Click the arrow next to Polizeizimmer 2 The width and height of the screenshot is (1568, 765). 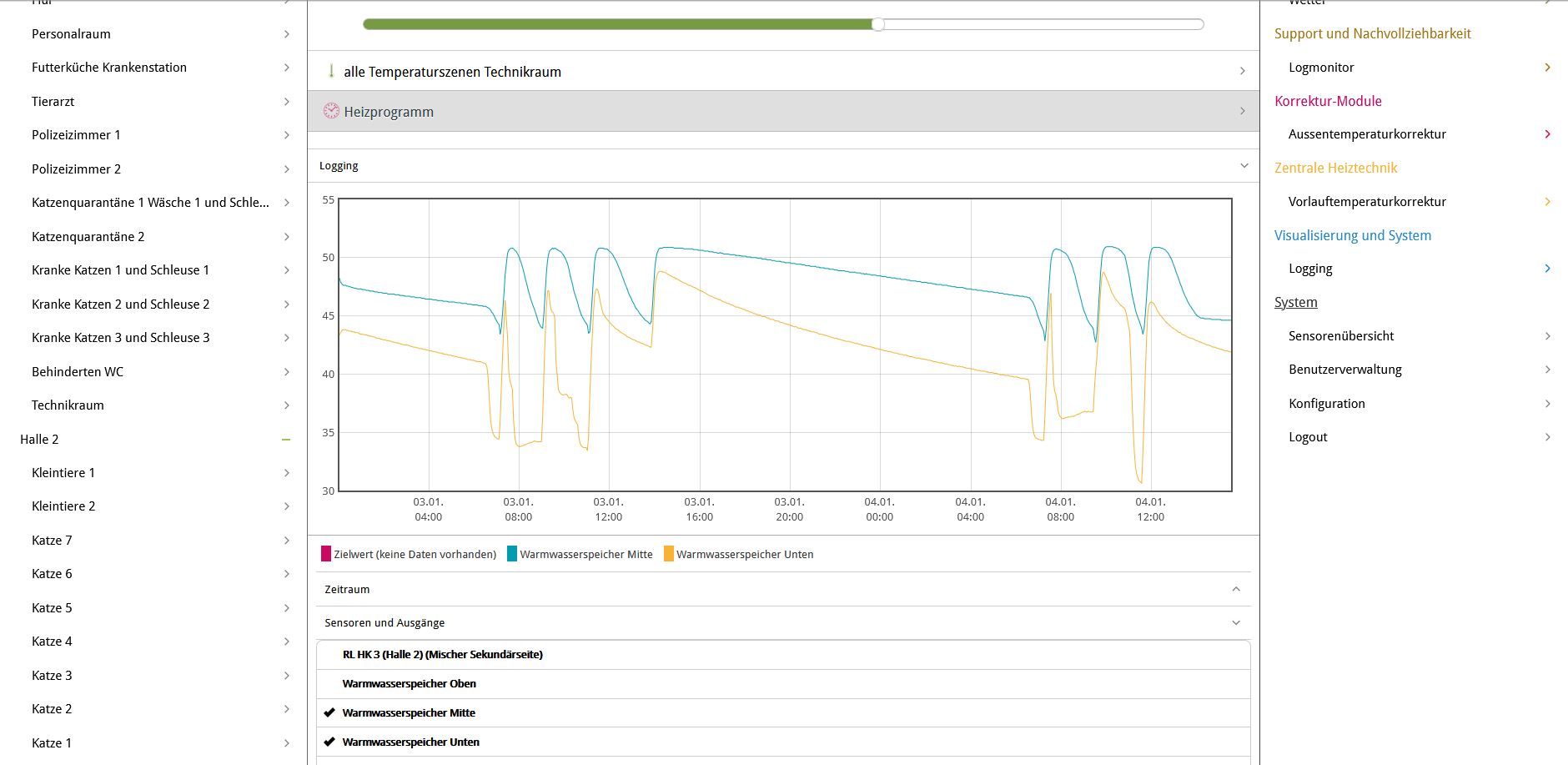(x=286, y=169)
